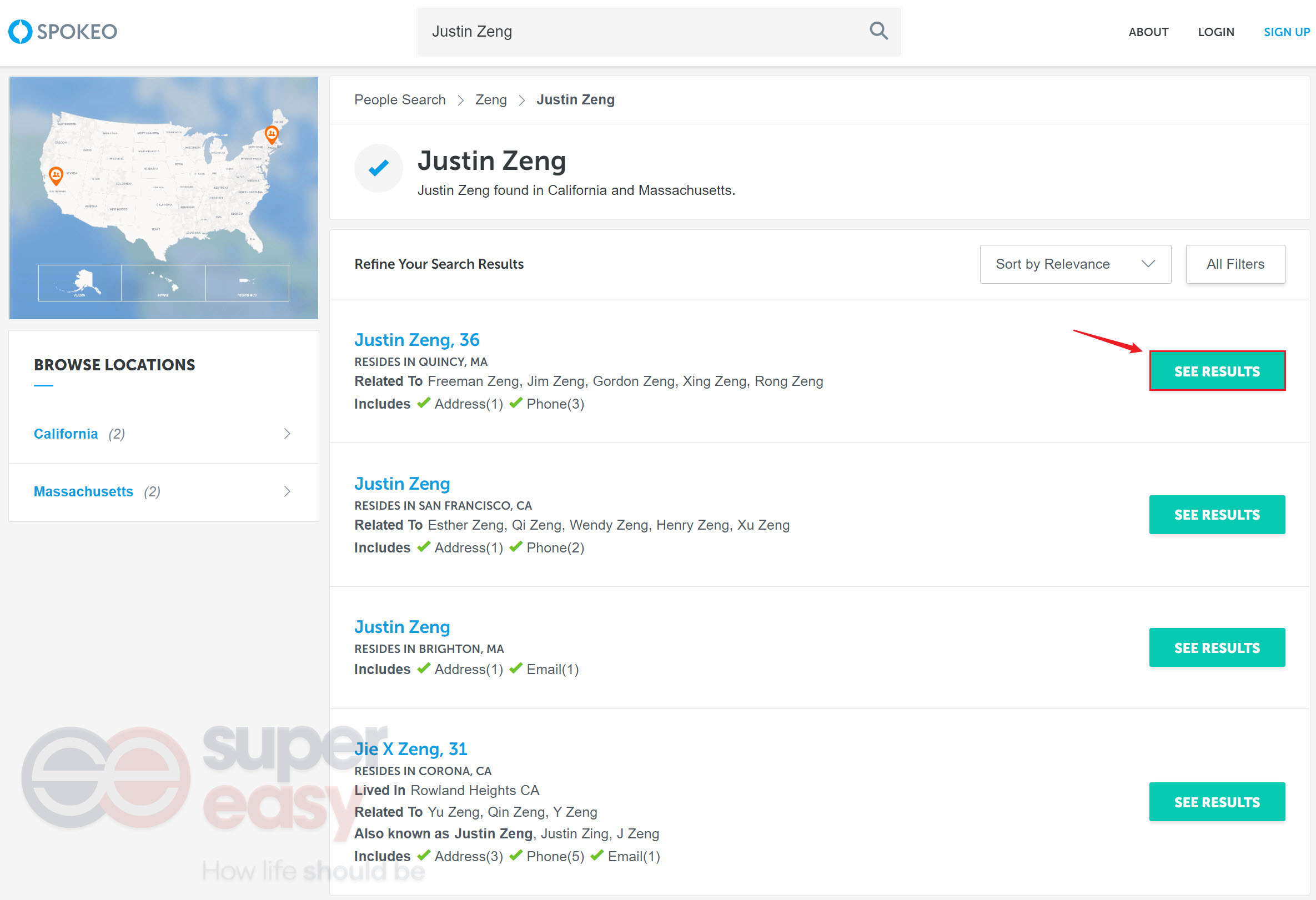Viewport: 1316px width, 900px height.
Task: Select the Alaska inset map
Action: [x=80, y=283]
